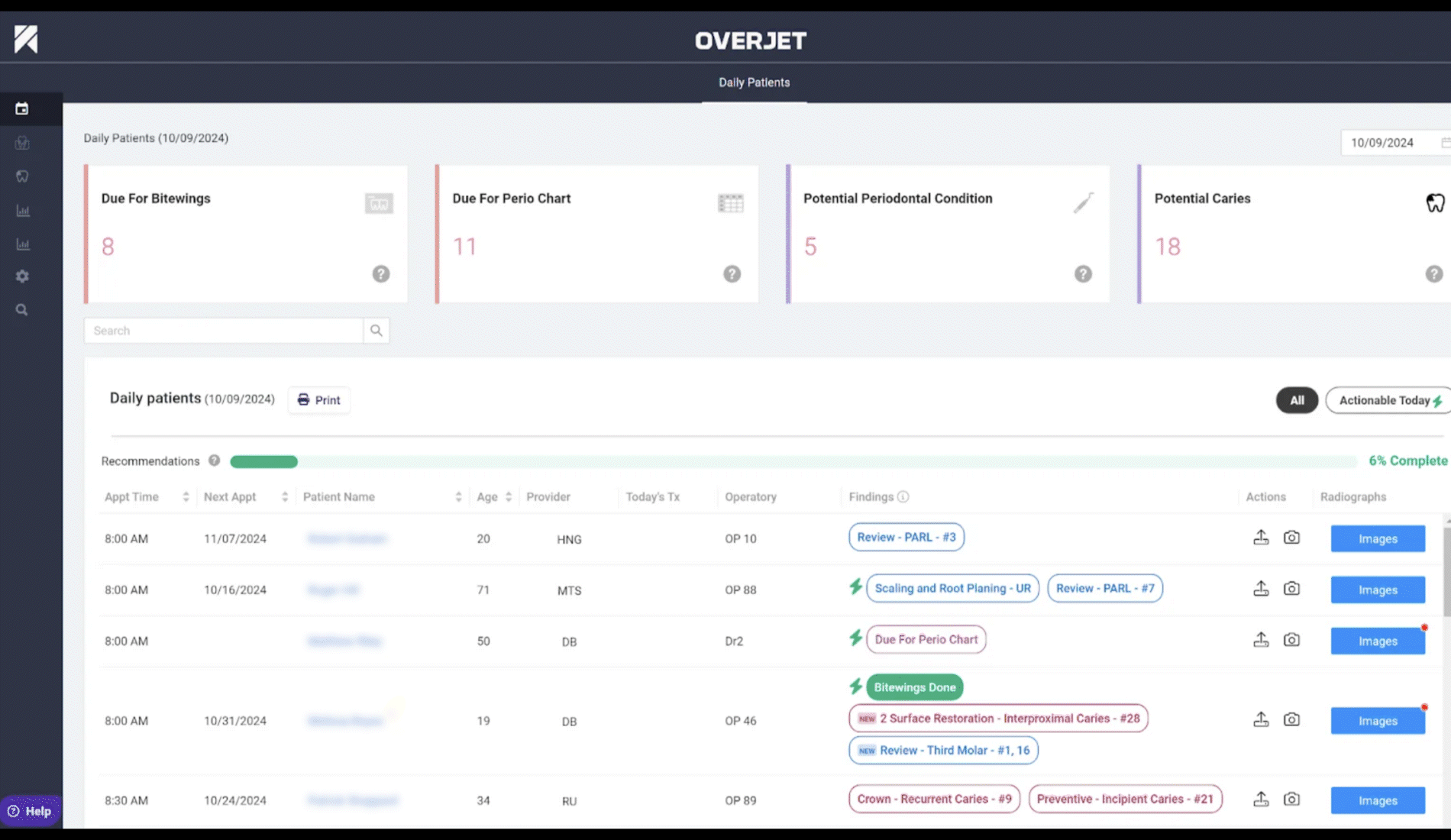Click upload icon for 8:00 AM HNG patient
Viewport: 1451px width, 840px height.
pos(1261,538)
